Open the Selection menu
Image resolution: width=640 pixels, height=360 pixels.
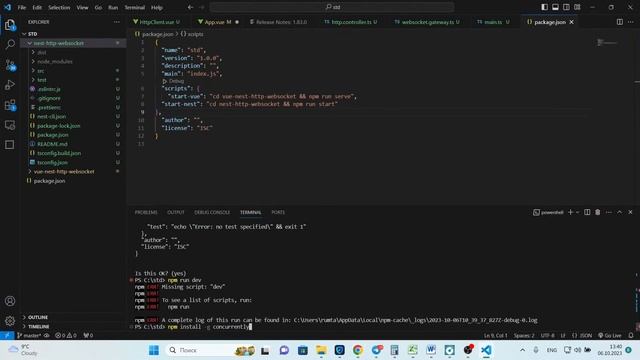59,7
